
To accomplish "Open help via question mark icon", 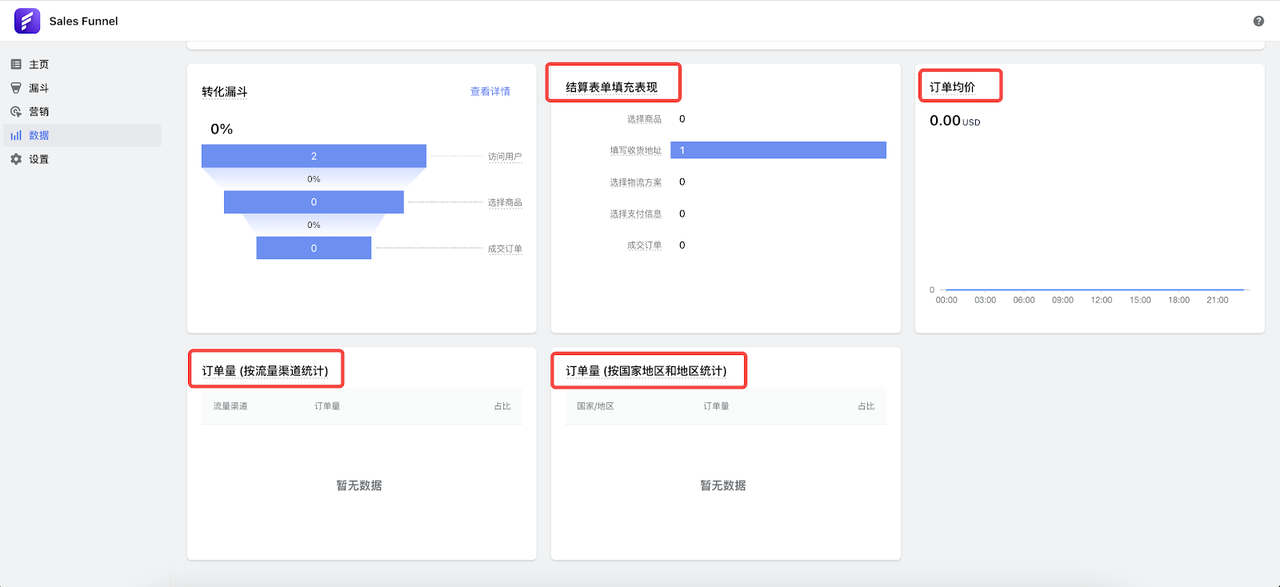I will coord(1258,21).
